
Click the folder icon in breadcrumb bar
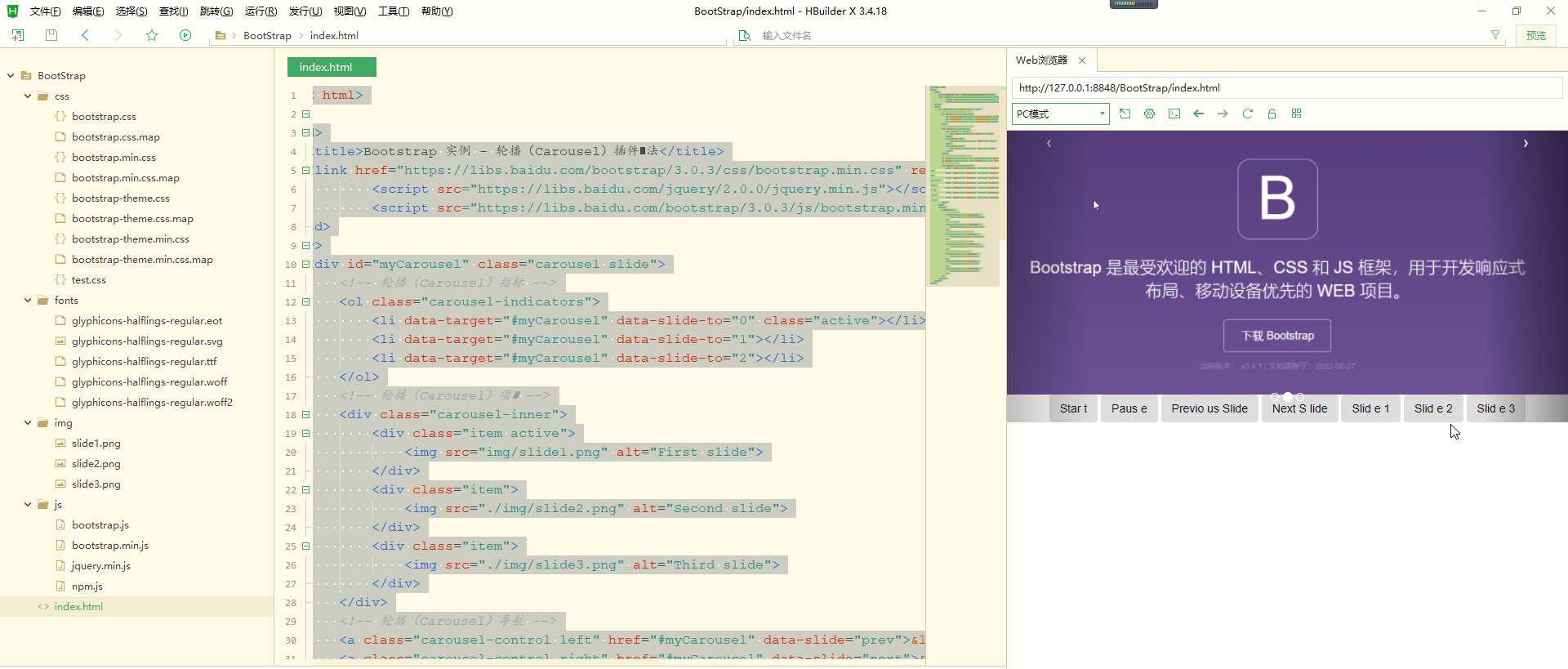click(220, 35)
